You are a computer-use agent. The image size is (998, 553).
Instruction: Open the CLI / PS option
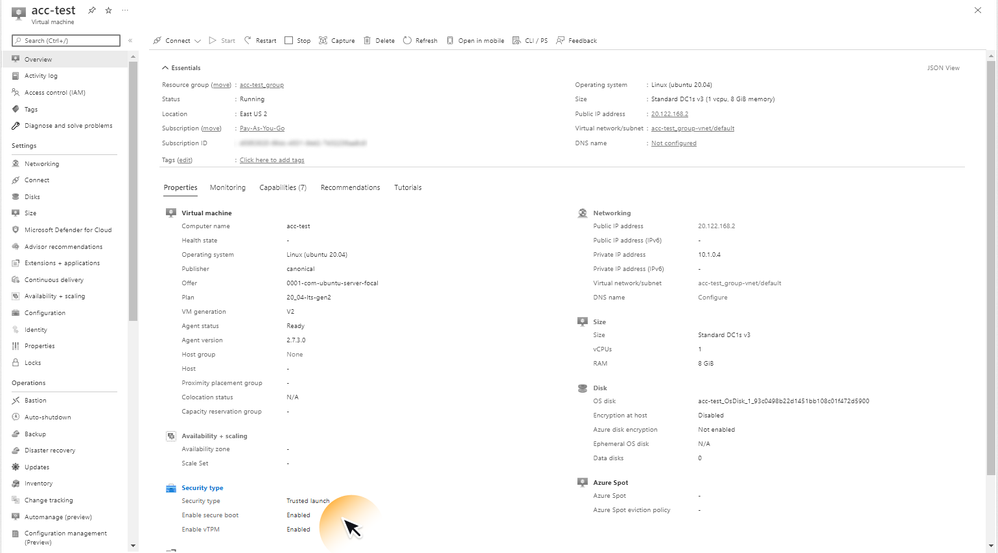tap(530, 40)
